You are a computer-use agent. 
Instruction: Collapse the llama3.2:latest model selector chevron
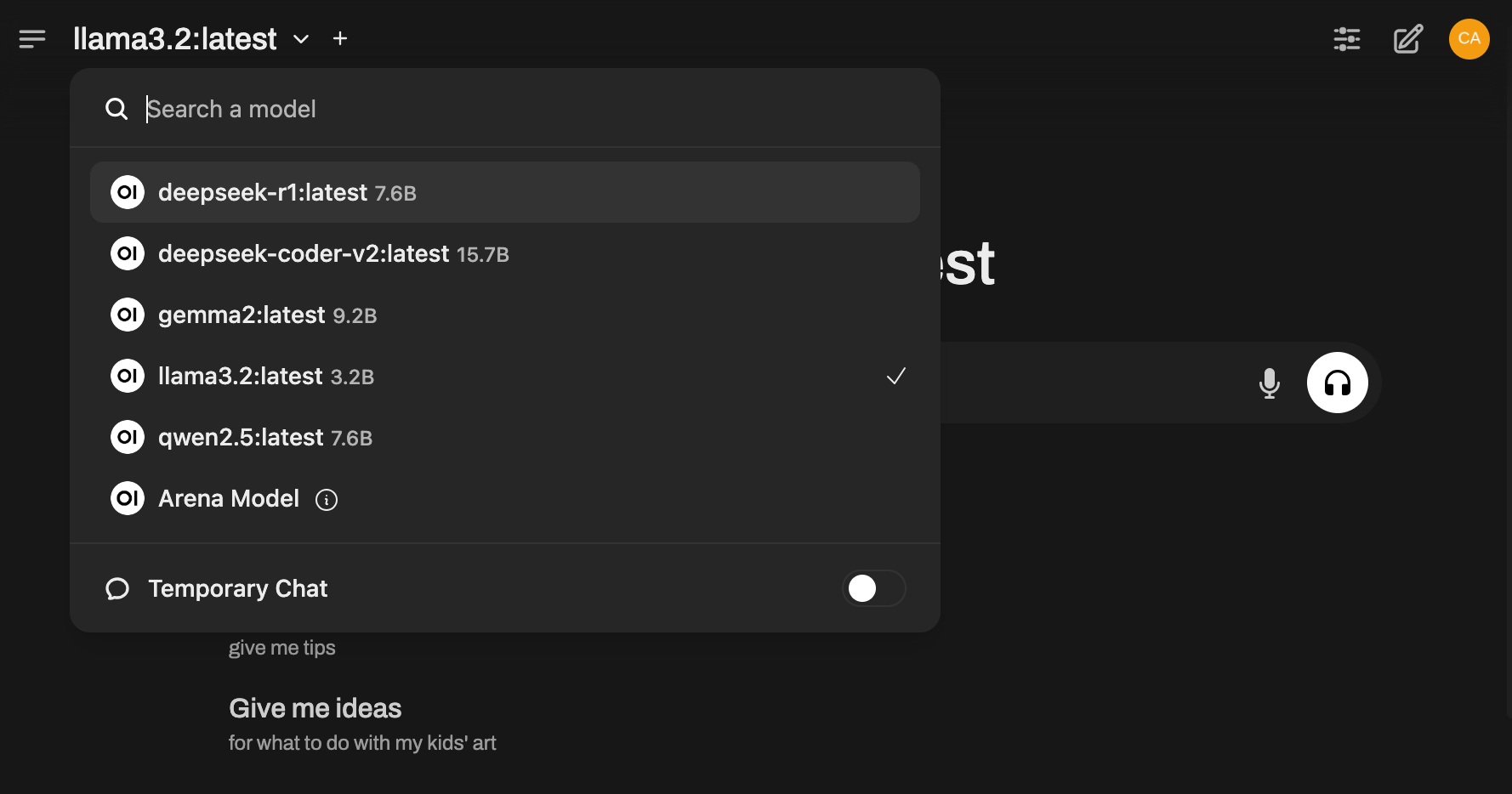point(301,39)
